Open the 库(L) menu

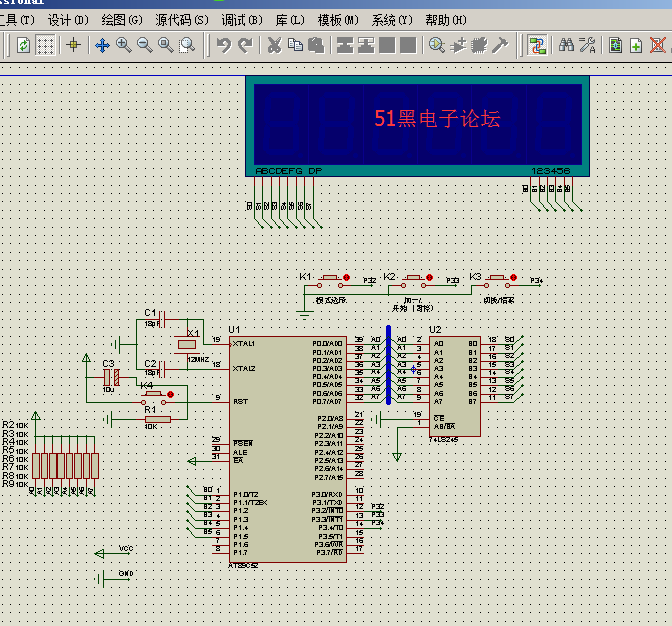click(290, 20)
